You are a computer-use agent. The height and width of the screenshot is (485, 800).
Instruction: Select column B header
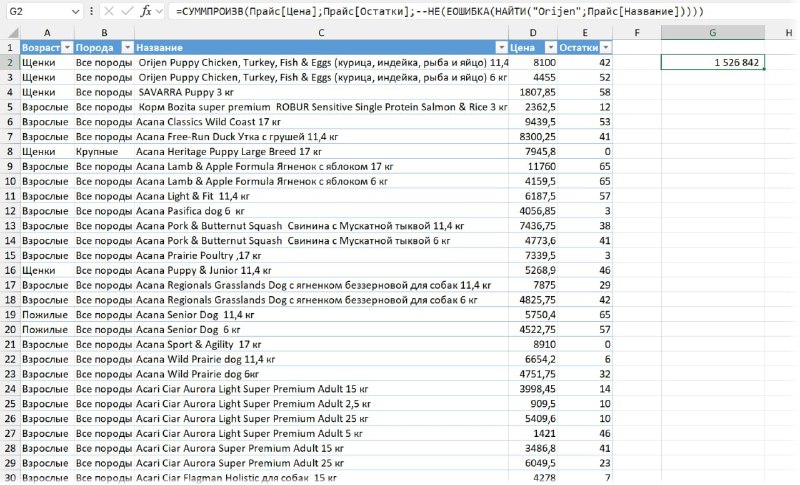tap(104, 33)
